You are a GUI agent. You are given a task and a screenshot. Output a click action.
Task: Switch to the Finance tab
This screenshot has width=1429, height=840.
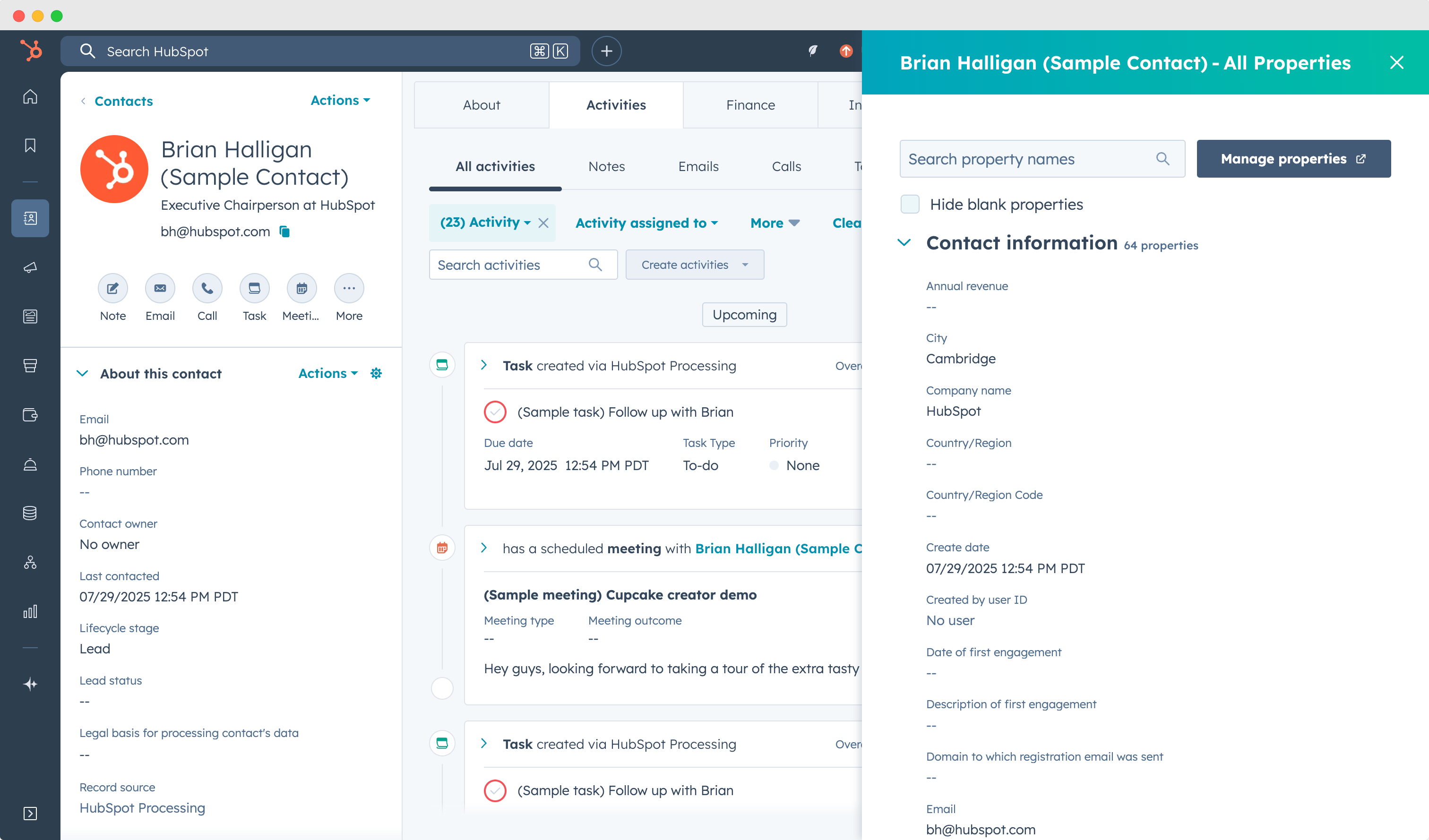point(750,105)
